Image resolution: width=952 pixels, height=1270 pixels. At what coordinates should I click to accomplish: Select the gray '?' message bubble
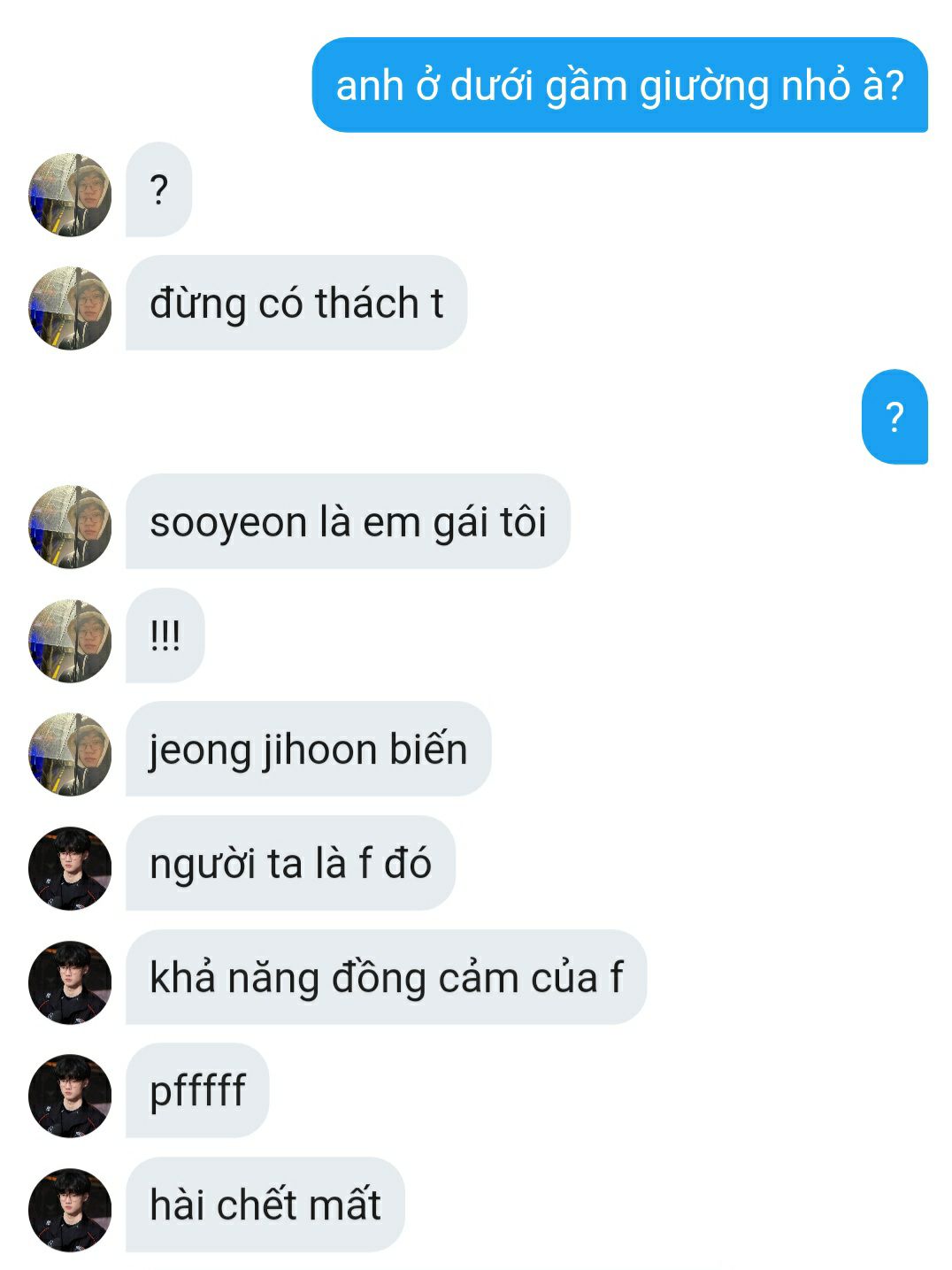pos(159,189)
